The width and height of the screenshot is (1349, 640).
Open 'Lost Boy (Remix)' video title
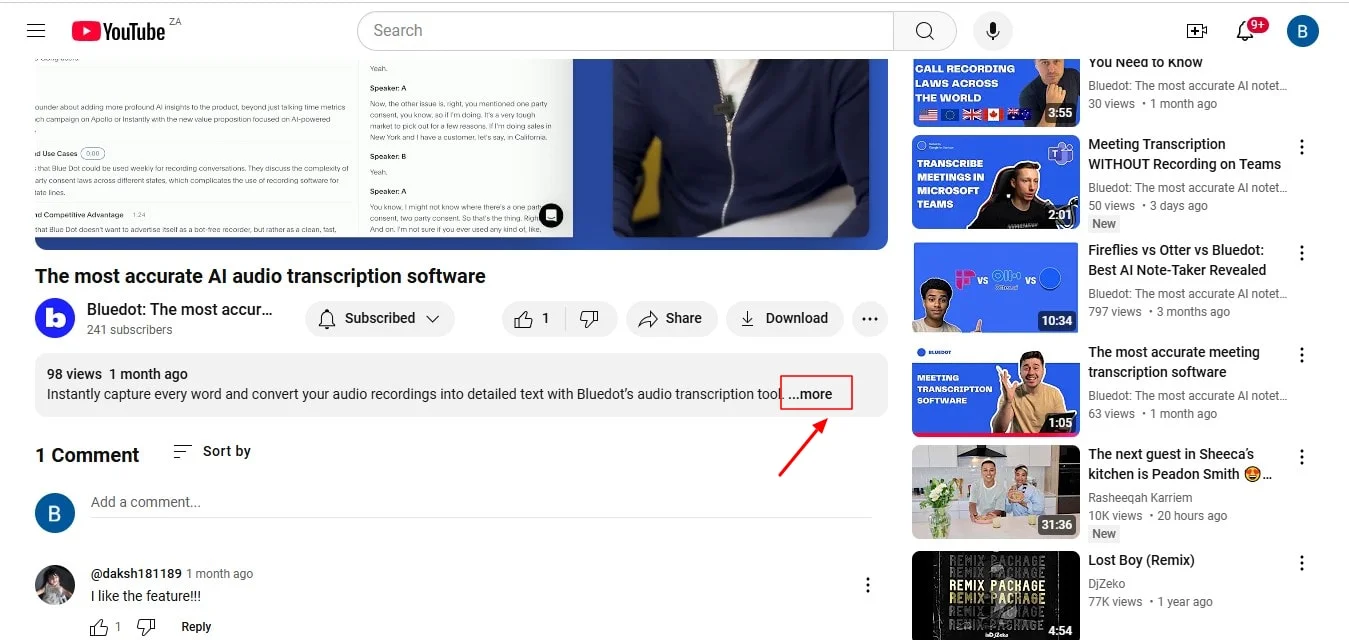tap(1141, 560)
